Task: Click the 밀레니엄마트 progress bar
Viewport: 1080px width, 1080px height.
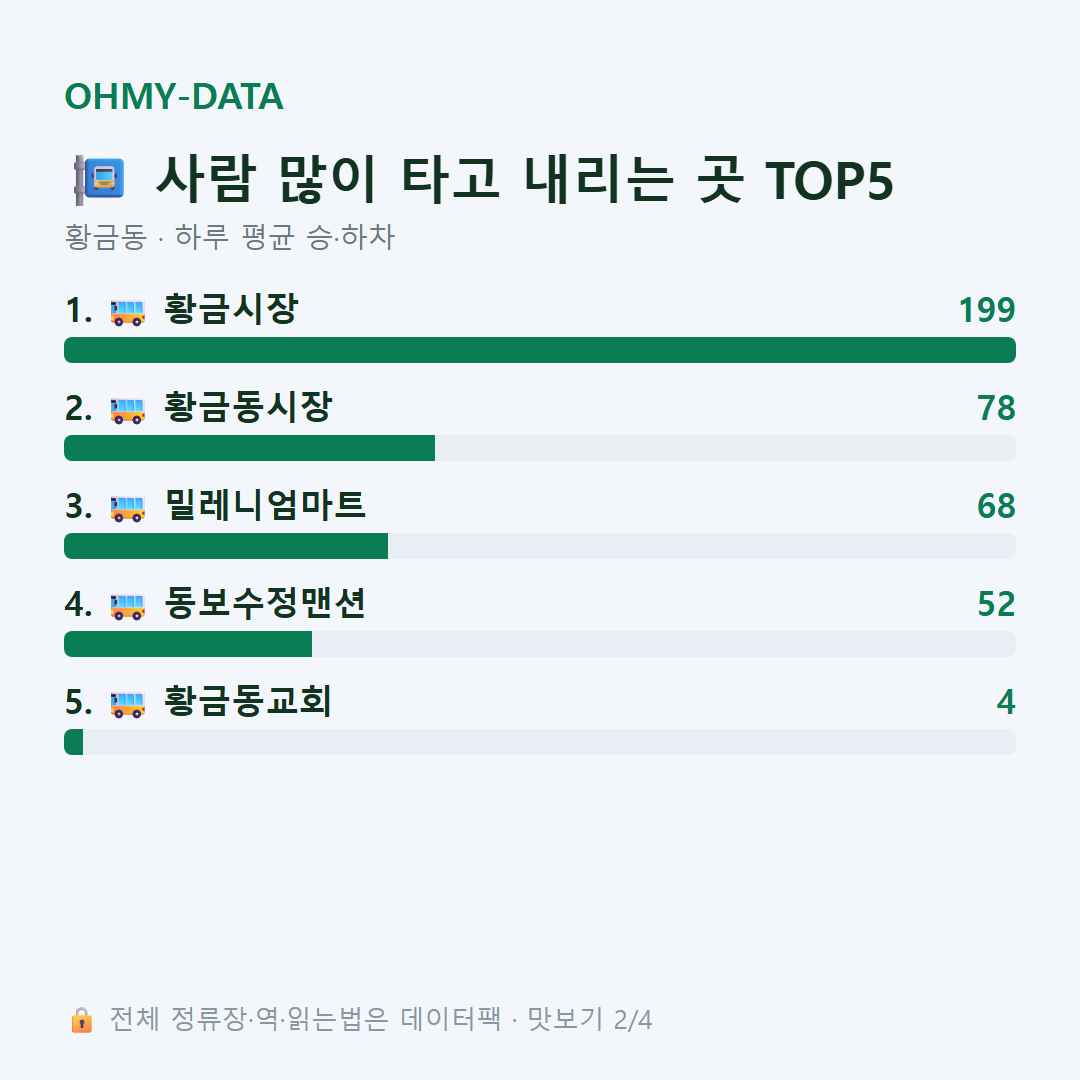Action: (540, 546)
